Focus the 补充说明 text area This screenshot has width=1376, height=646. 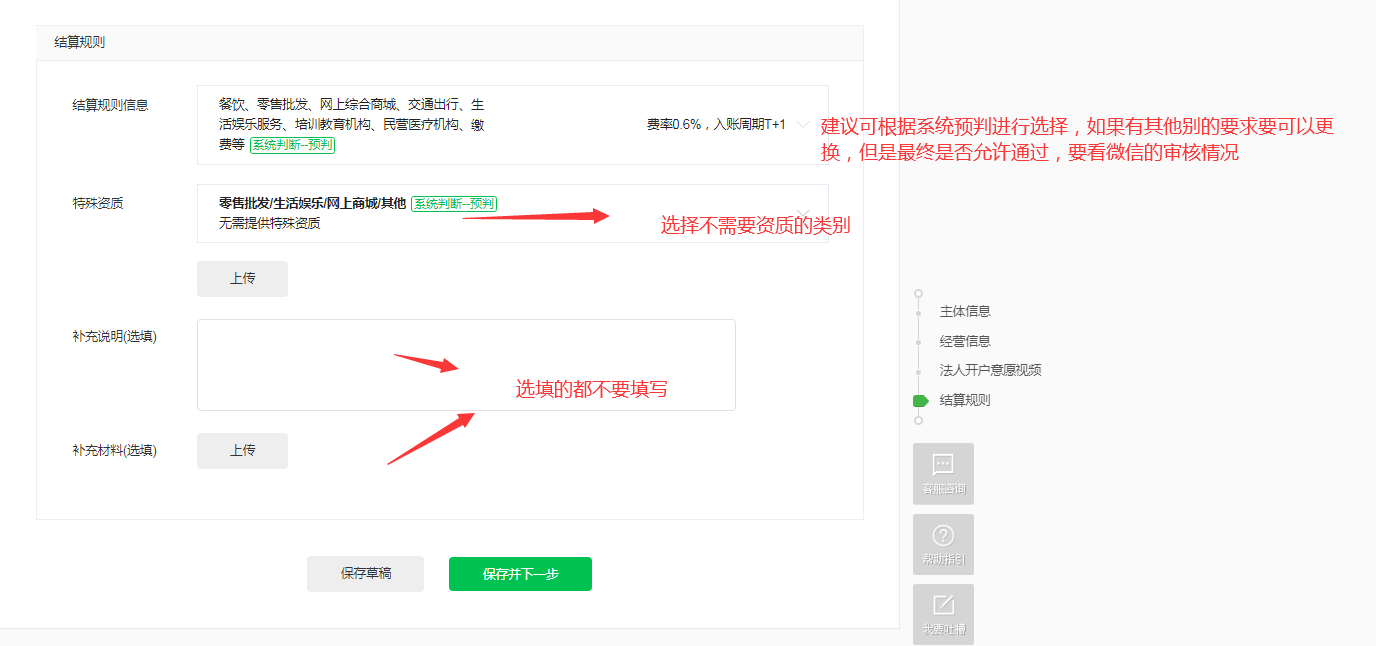point(466,365)
